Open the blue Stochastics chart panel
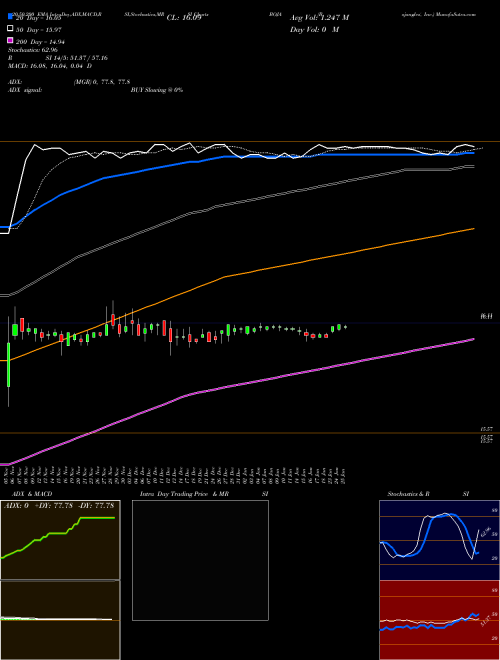Image resolution: width=500 pixels, height=660 pixels. [x=439, y=540]
